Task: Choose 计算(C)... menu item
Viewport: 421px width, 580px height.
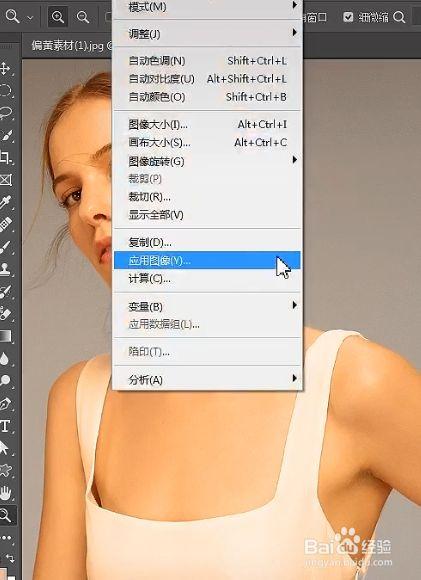Action: click(208, 278)
